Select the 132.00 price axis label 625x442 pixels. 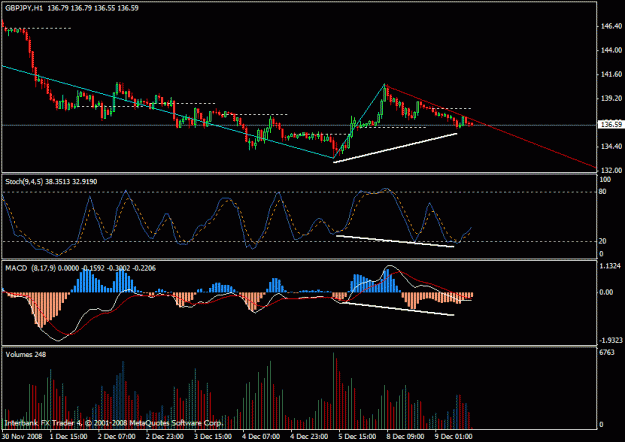point(611,170)
